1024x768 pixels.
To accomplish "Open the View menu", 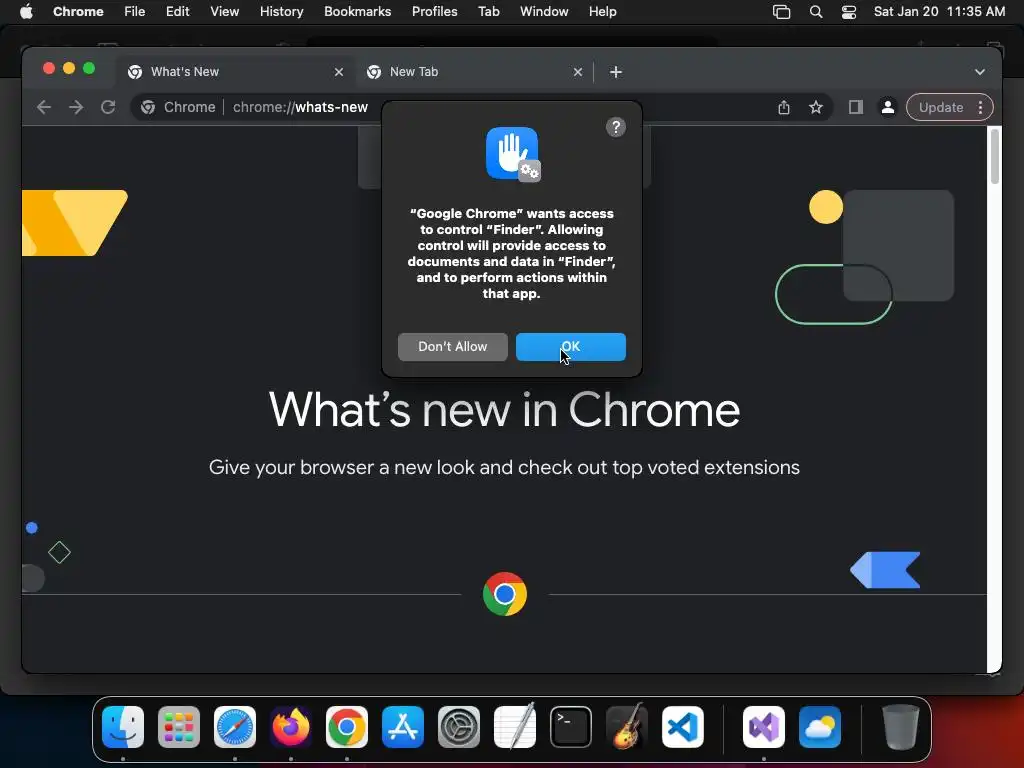I will (x=225, y=12).
